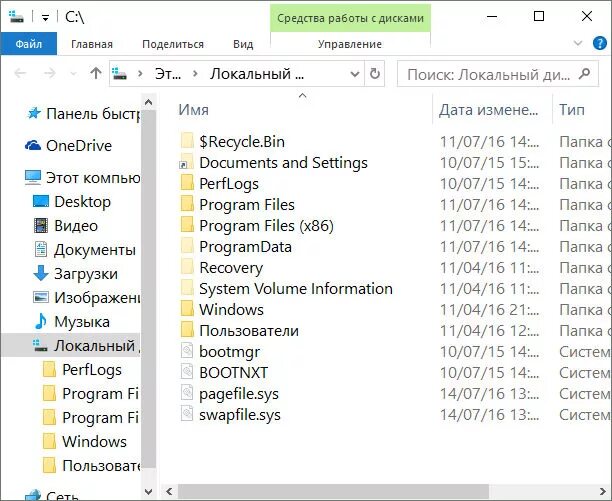Viewport: 612px width, 501px height.
Task: Click the horizontal scrollbar left arrow
Action: (169, 492)
